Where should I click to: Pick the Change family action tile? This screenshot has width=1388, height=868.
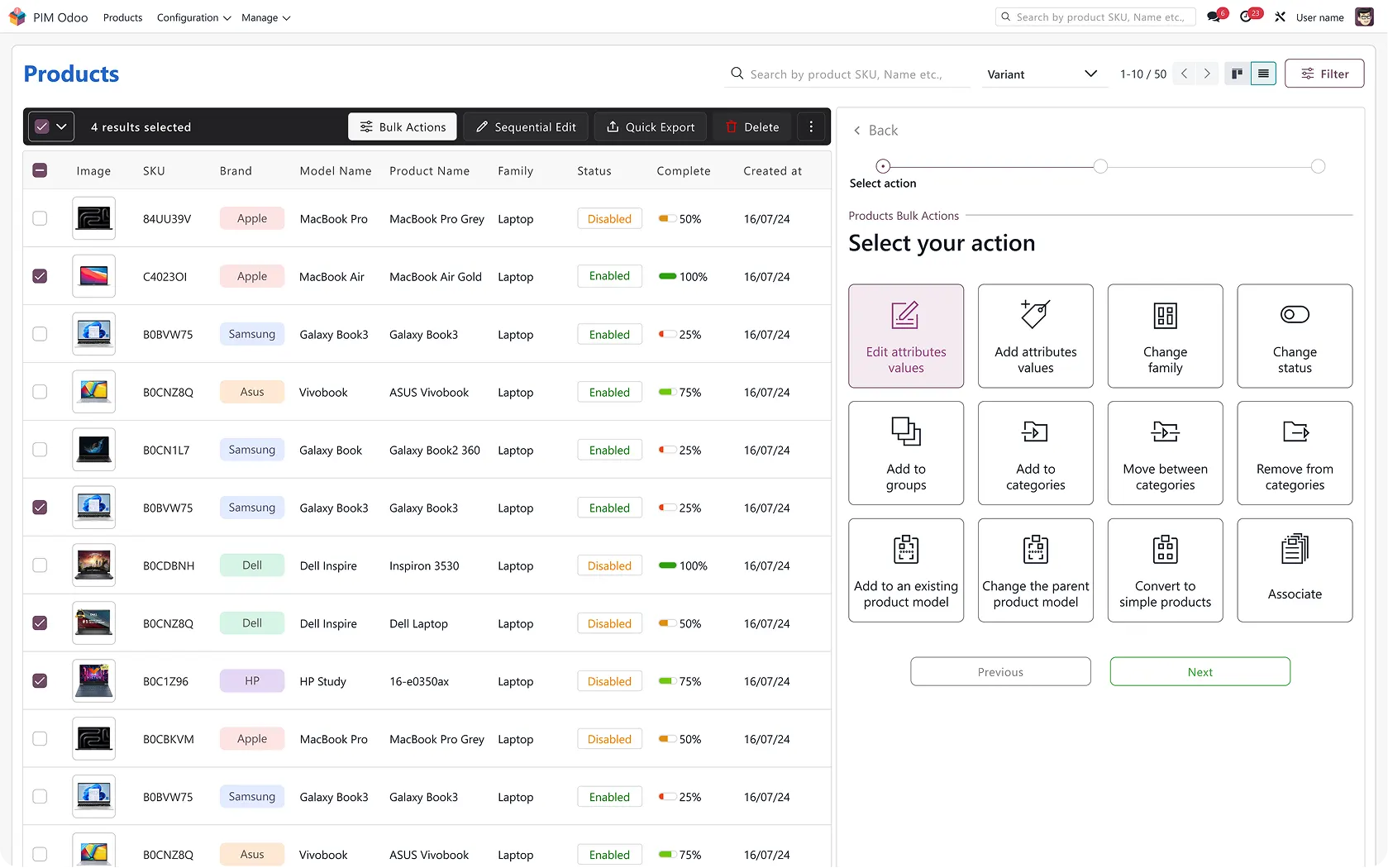(x=1164, y=336)
